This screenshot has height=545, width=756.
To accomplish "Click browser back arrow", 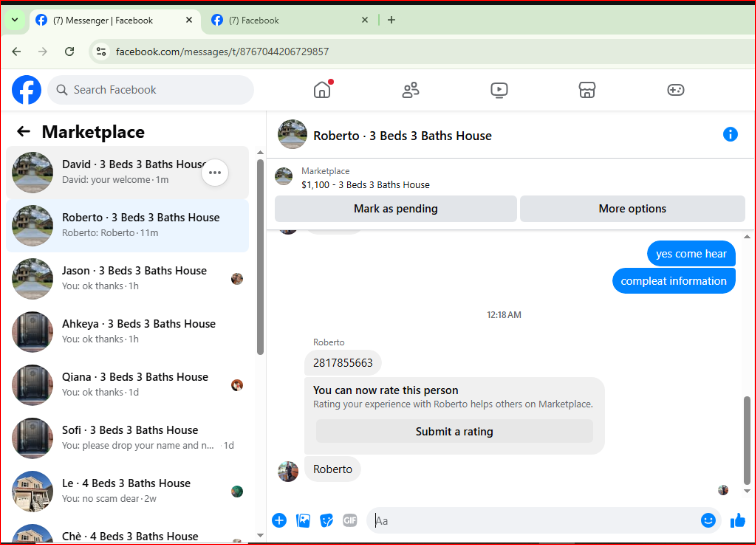I will tap(16, 52).
